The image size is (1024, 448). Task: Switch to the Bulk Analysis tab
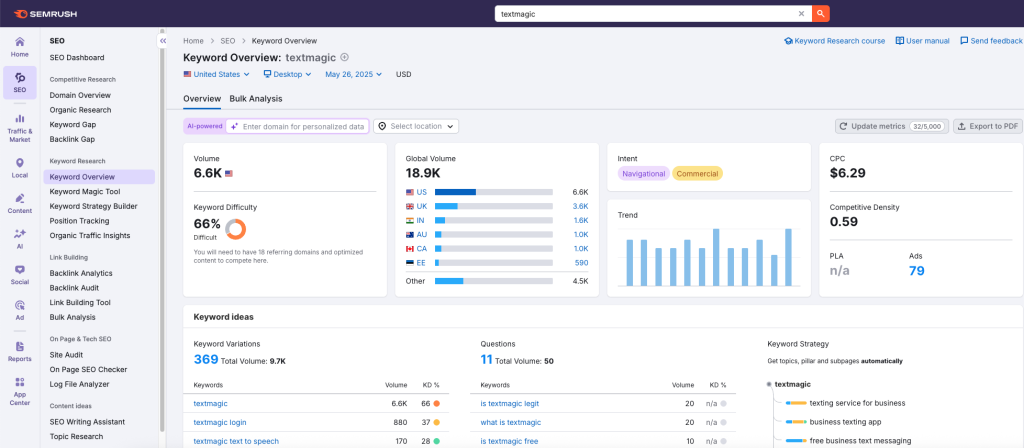coord(256,99)
